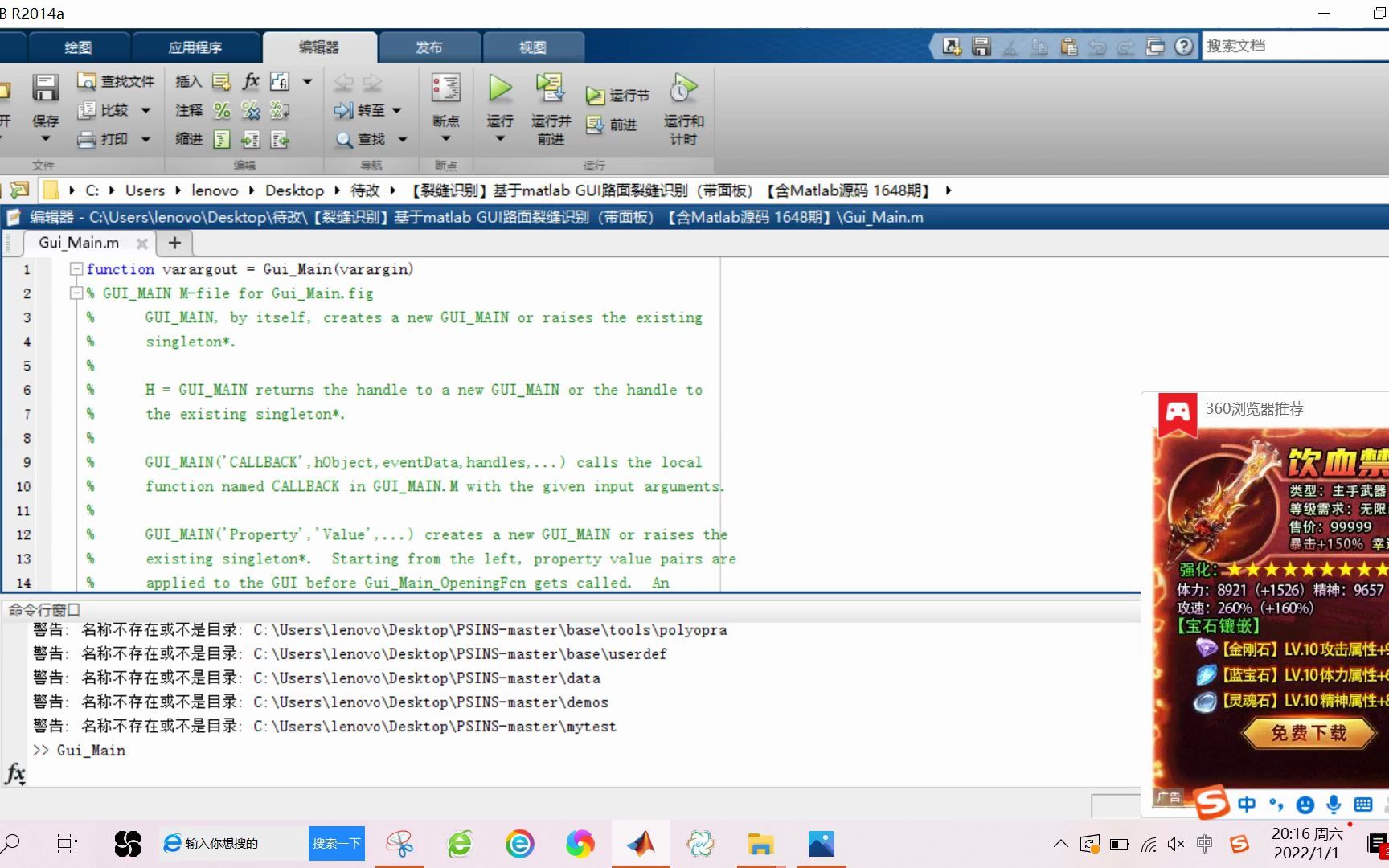The width and height of the screenshot is (1389, 868).
Task: Open a new editor tab with +
Action: point(174,243)
